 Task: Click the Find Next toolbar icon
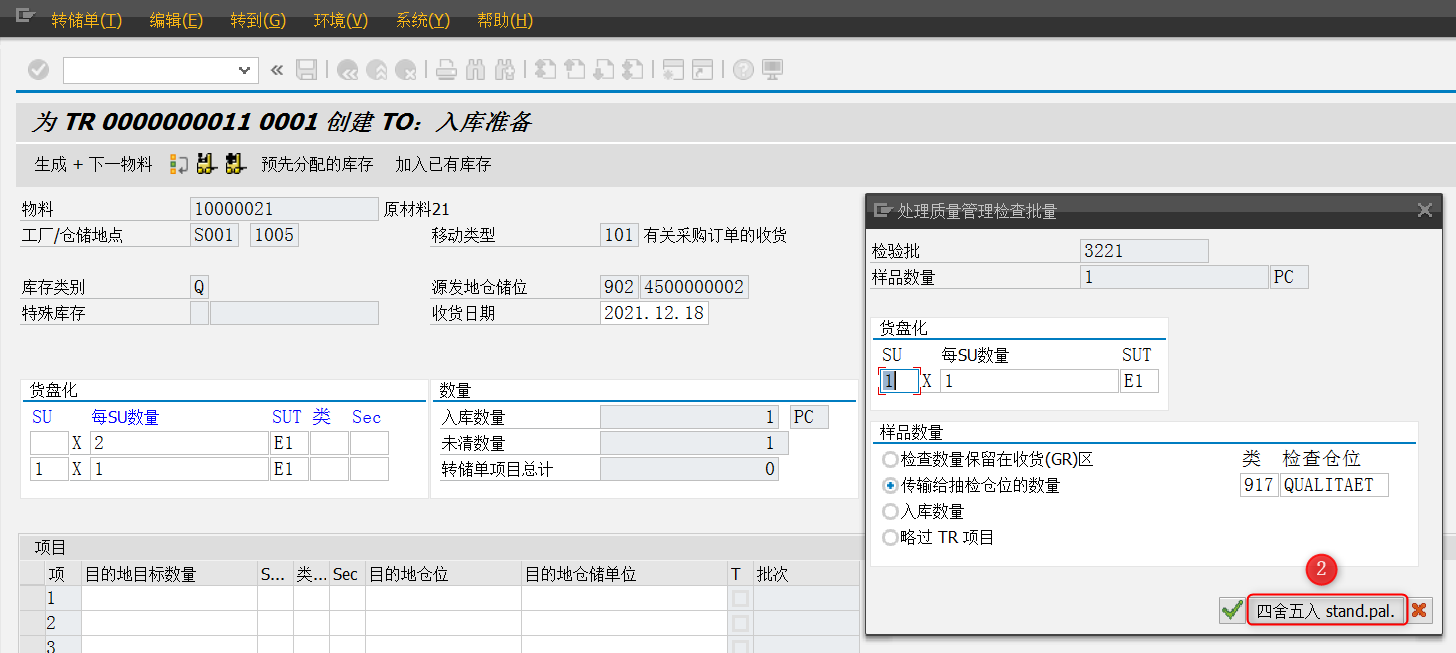point(505,69)
